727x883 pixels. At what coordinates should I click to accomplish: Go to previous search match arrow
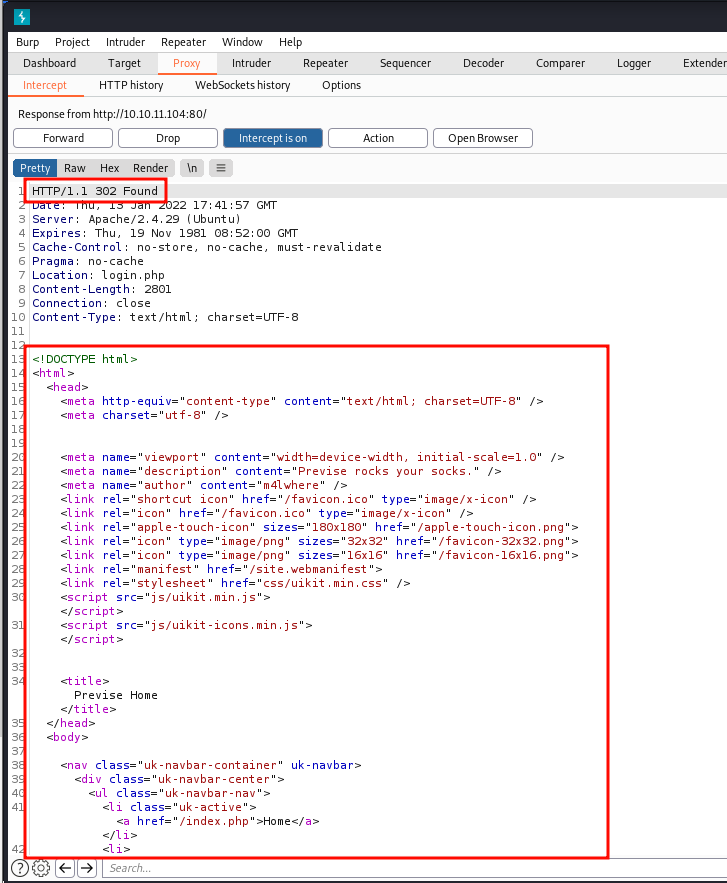65,868
